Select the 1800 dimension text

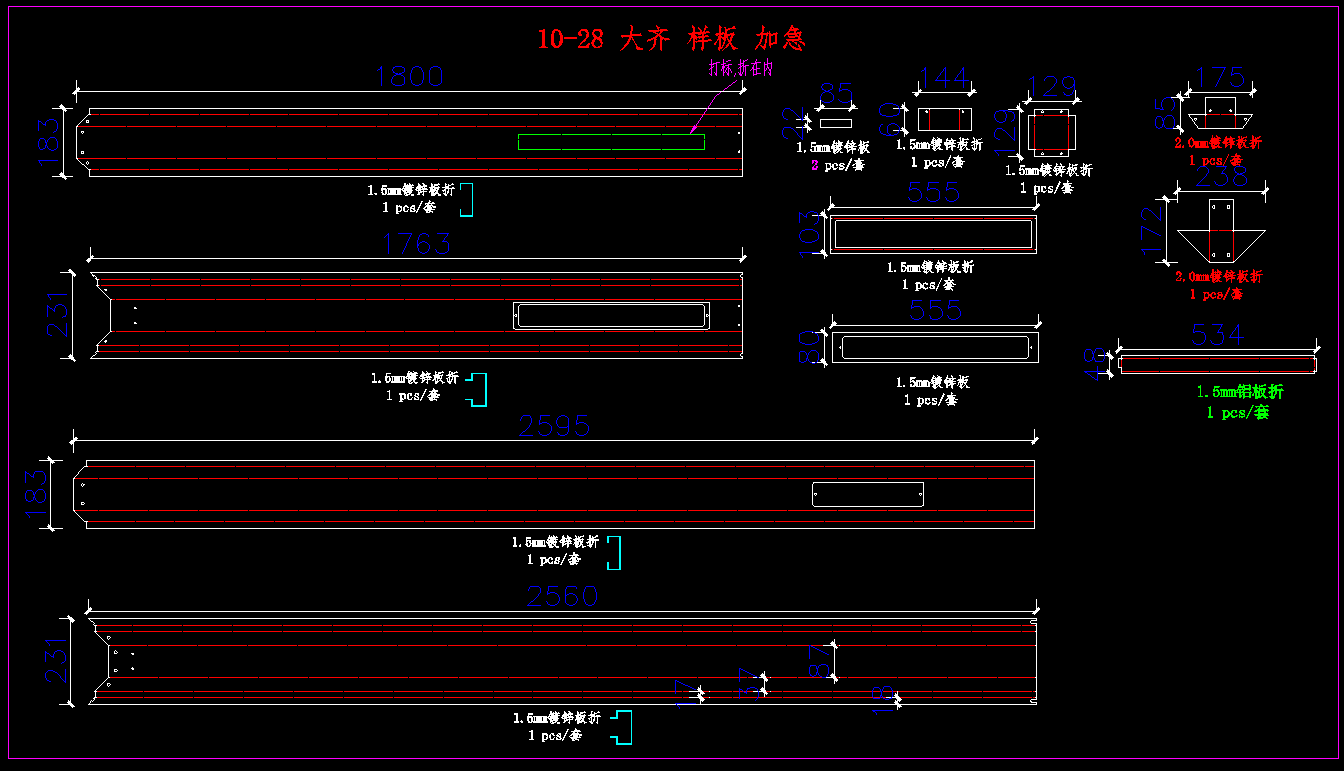coord(409,77)
